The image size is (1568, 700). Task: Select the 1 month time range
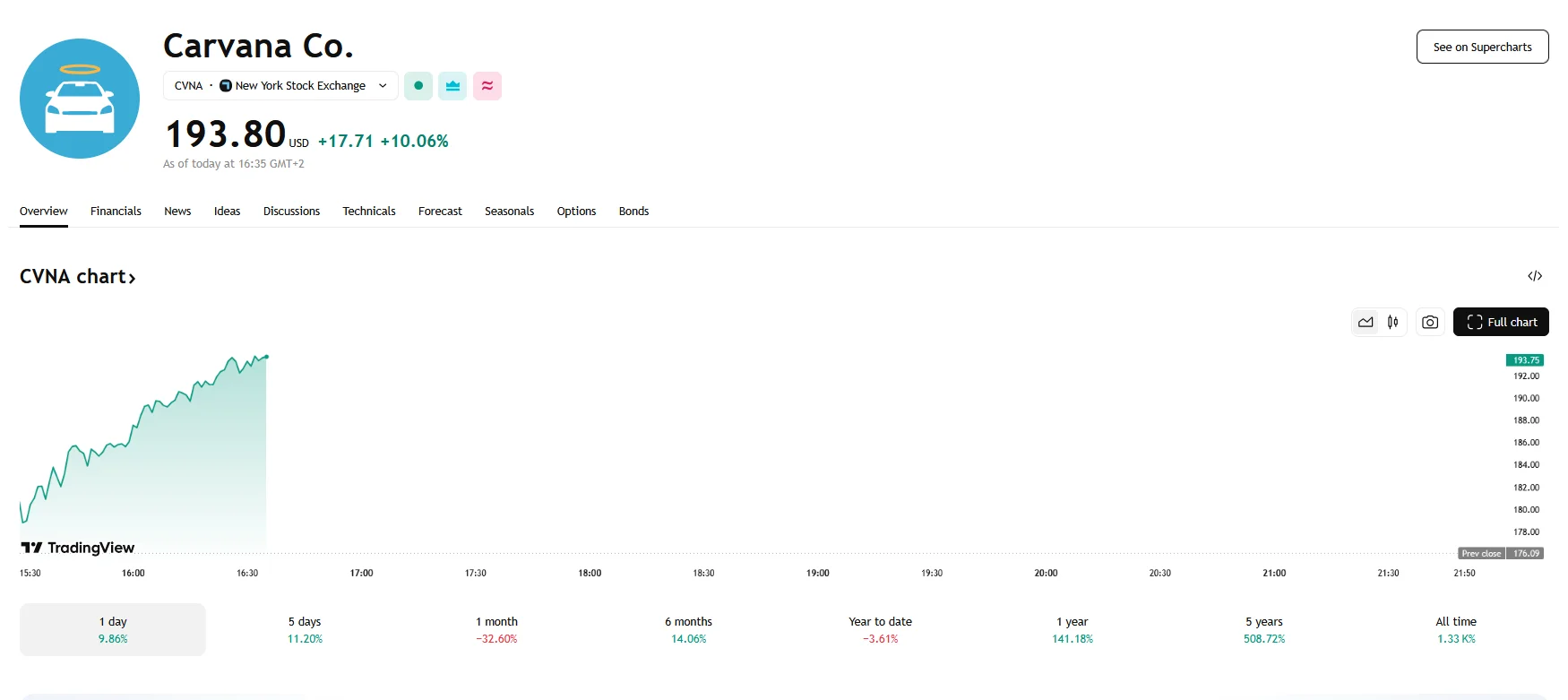pos(496,629)
